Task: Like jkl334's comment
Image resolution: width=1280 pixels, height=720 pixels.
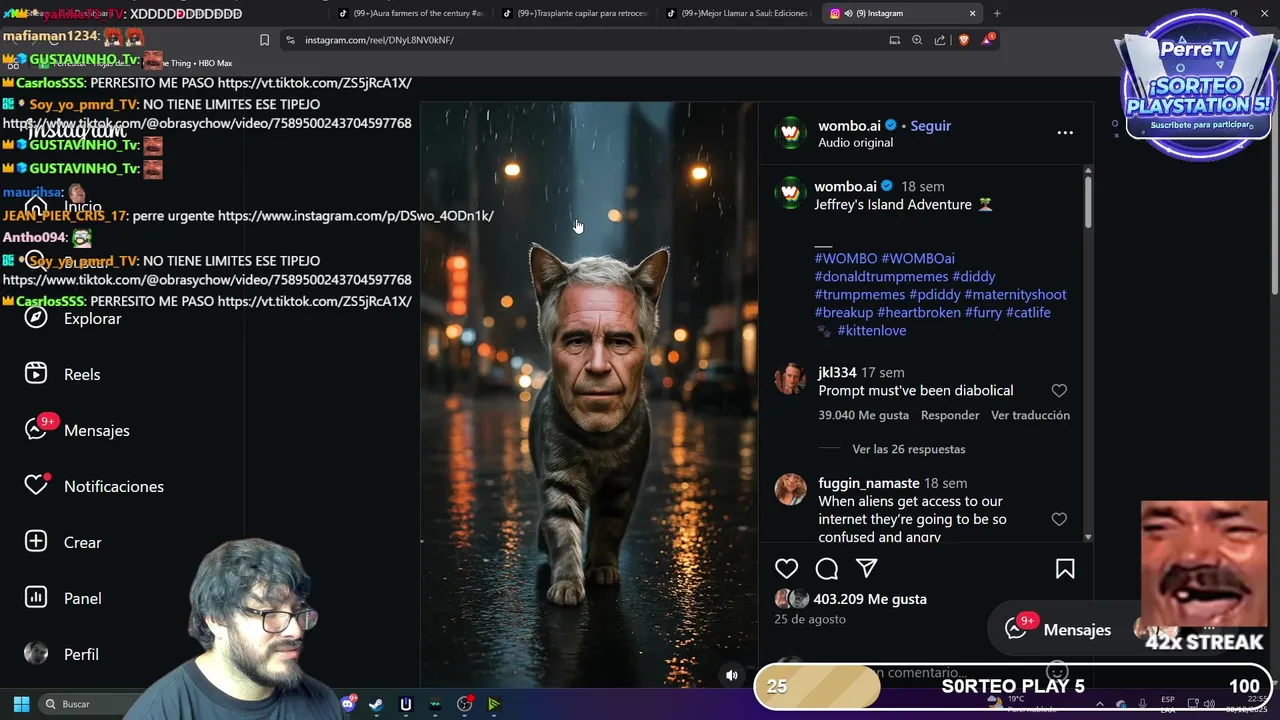Action: [1059, 391]
